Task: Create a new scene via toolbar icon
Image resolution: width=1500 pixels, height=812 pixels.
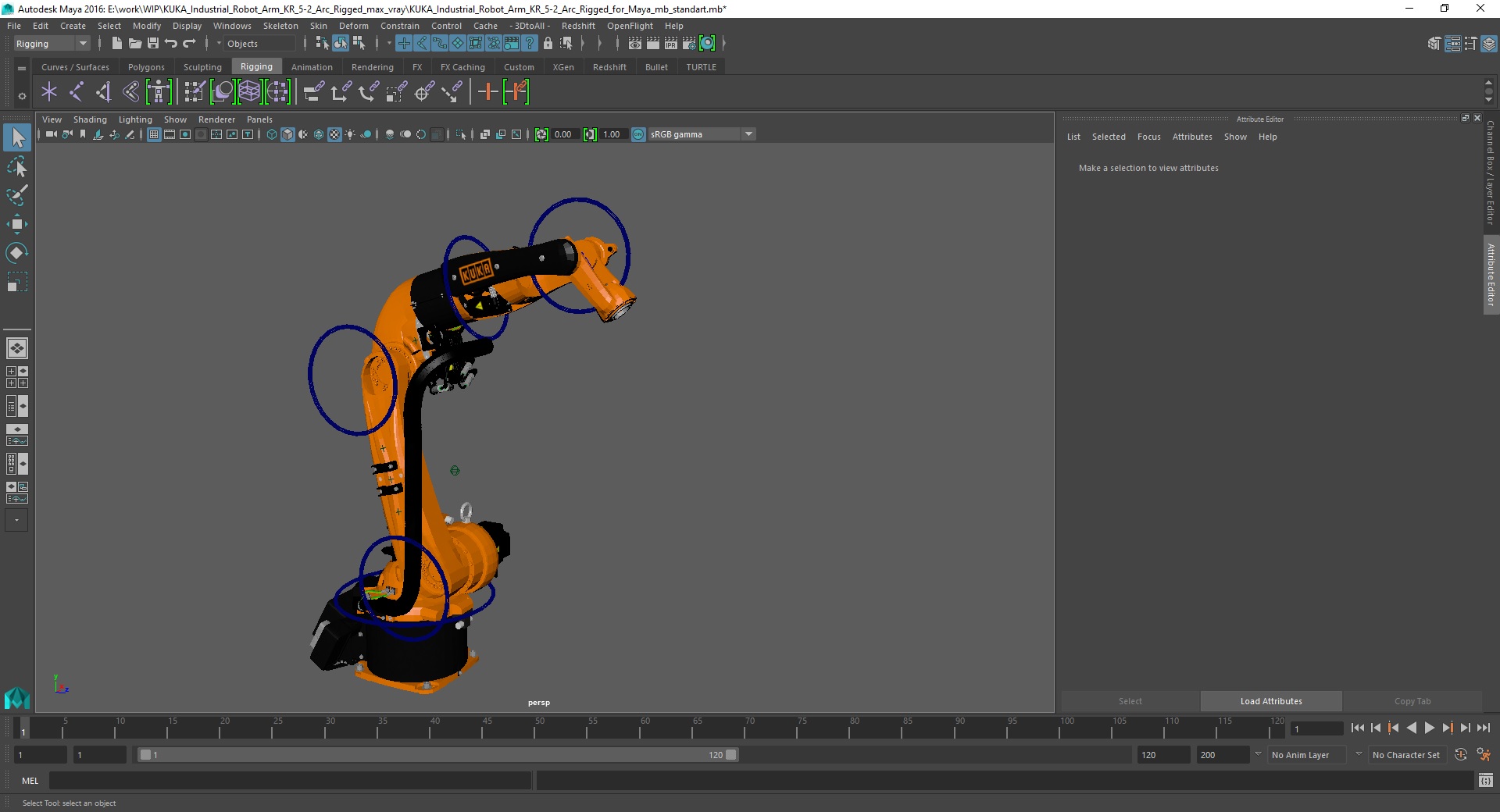Action: 116,44
